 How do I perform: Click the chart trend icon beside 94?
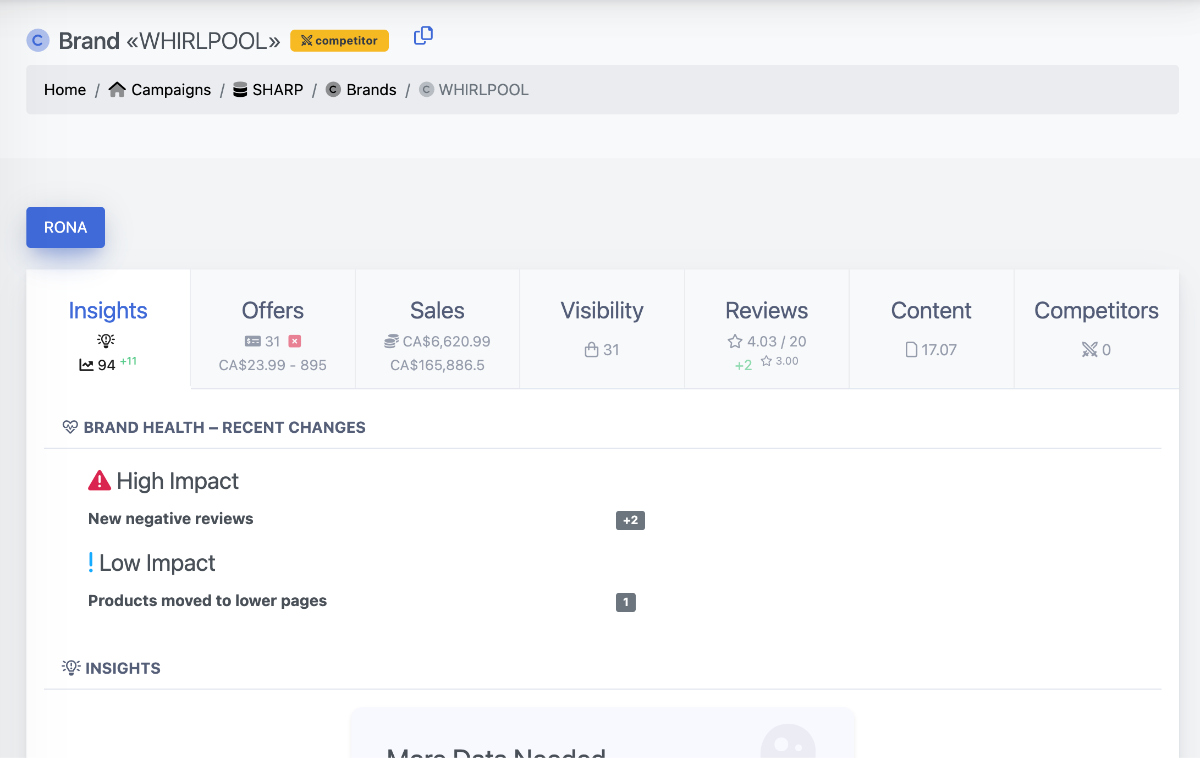click(86, 366)
